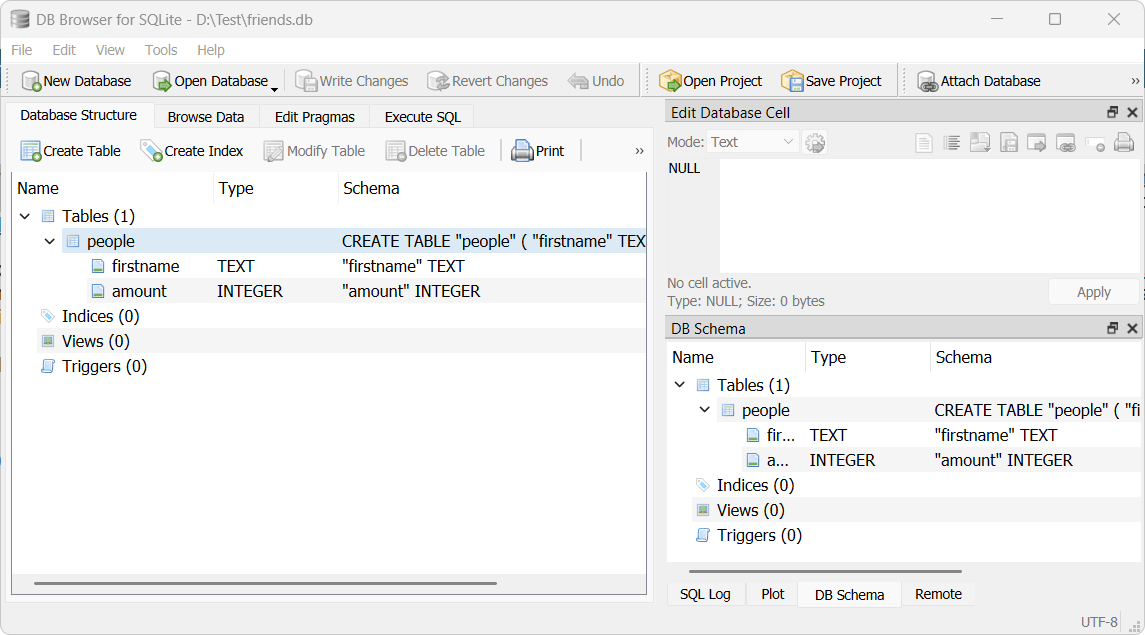Close the Edit Database Cell panel
This screenshot has width=1145, height=635.
pyautogui.click(x=1133, y=112)
